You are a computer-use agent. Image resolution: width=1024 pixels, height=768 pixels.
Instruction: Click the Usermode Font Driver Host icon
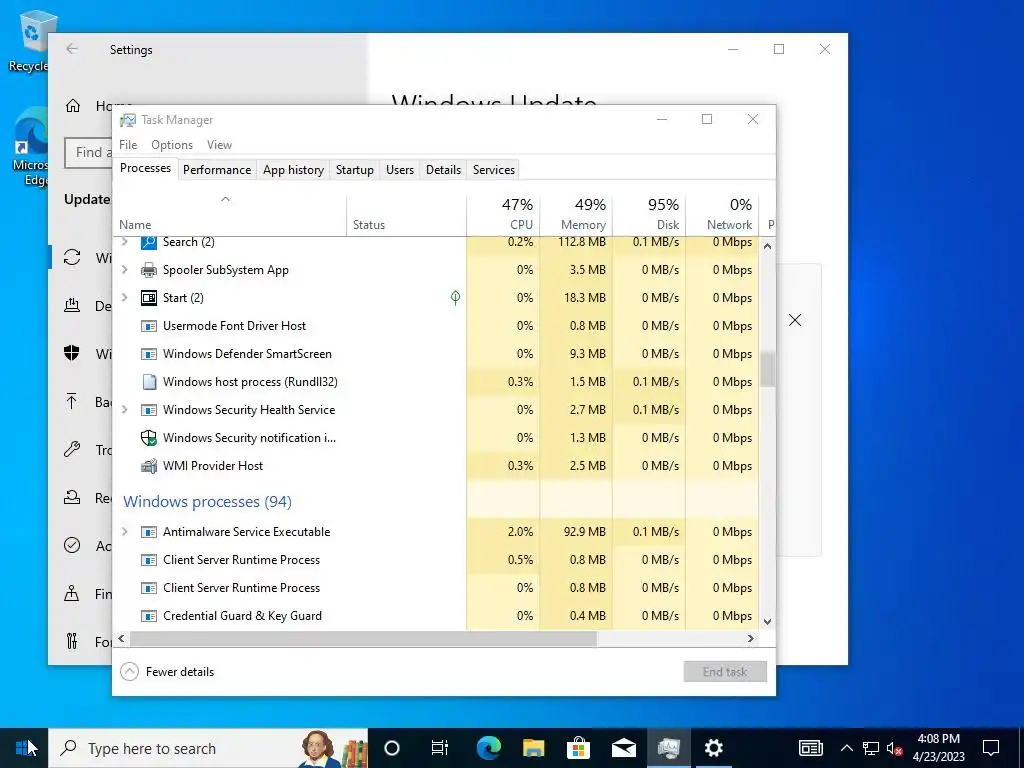(149, 326)
